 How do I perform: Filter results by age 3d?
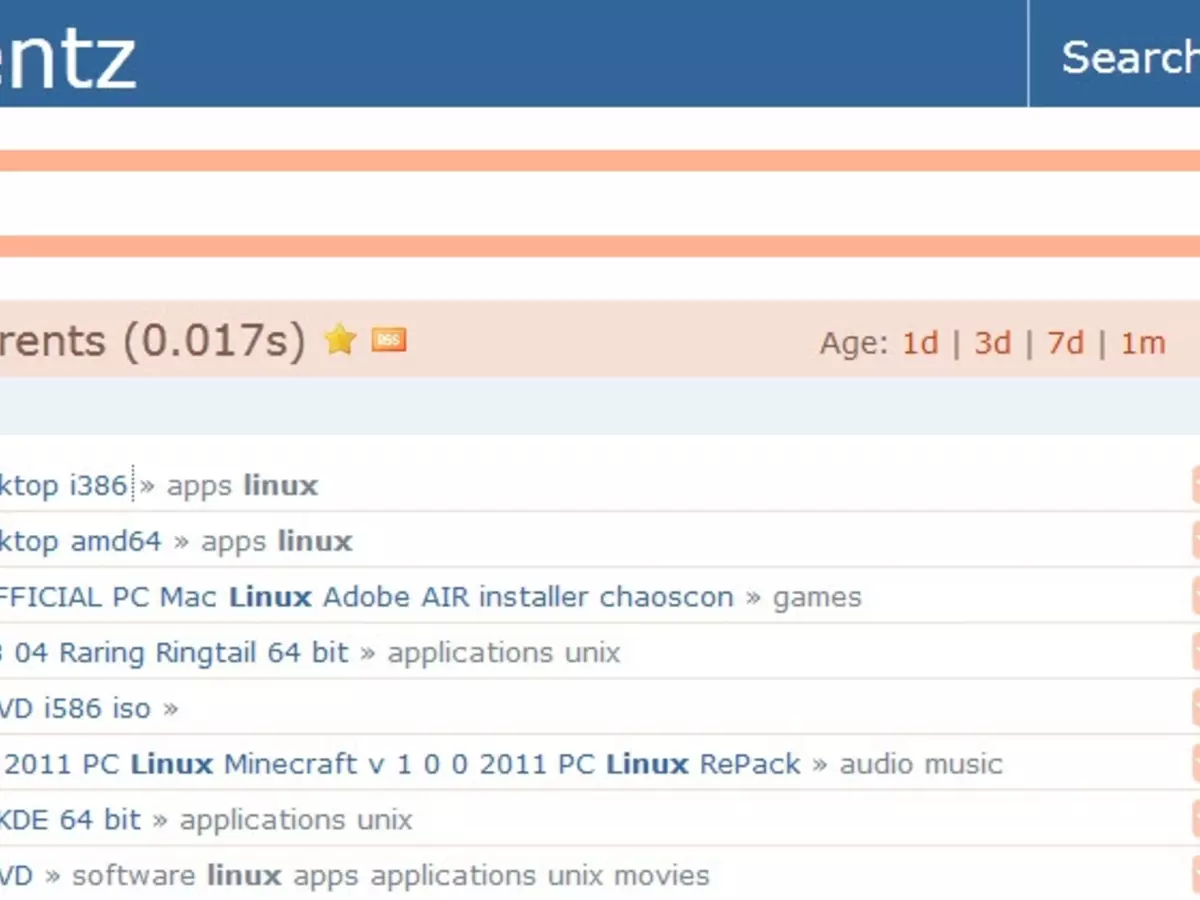[992, 343]
